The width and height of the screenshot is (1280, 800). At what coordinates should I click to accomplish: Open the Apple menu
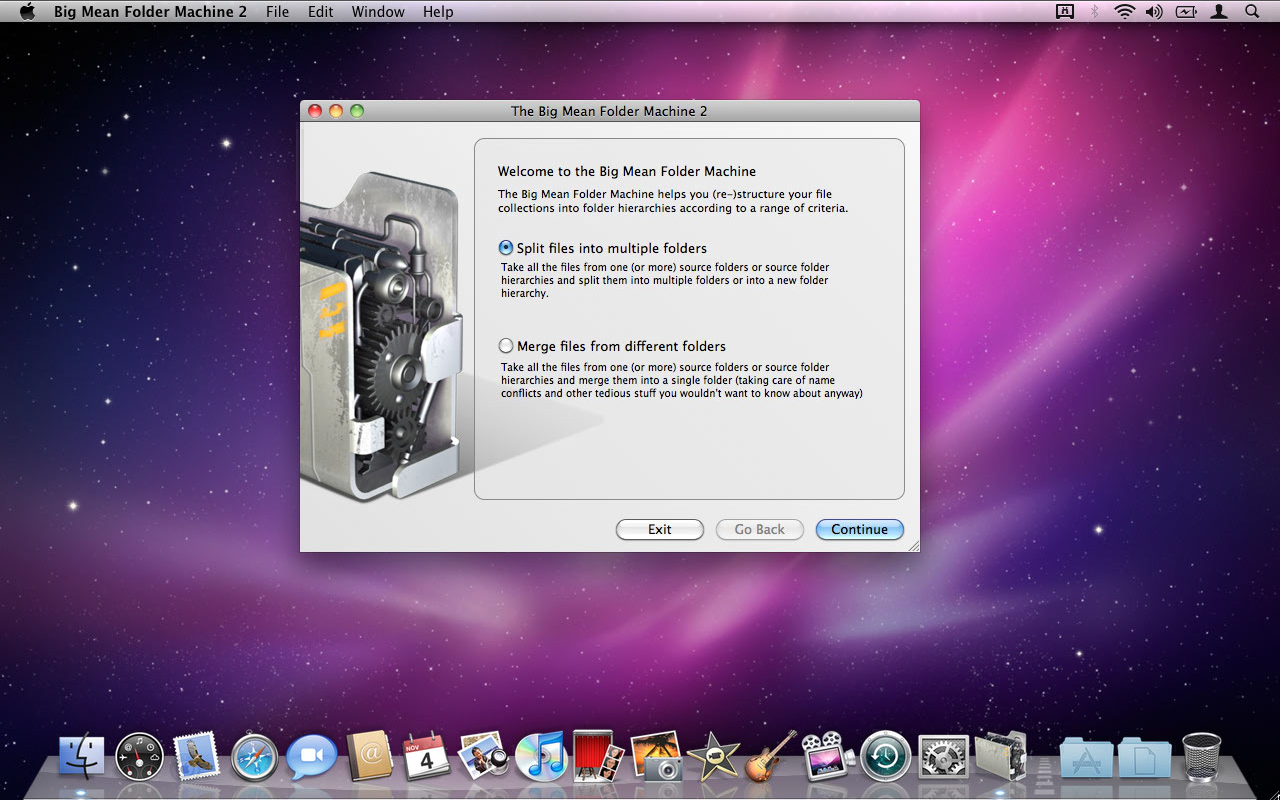[x=27, y=12]
